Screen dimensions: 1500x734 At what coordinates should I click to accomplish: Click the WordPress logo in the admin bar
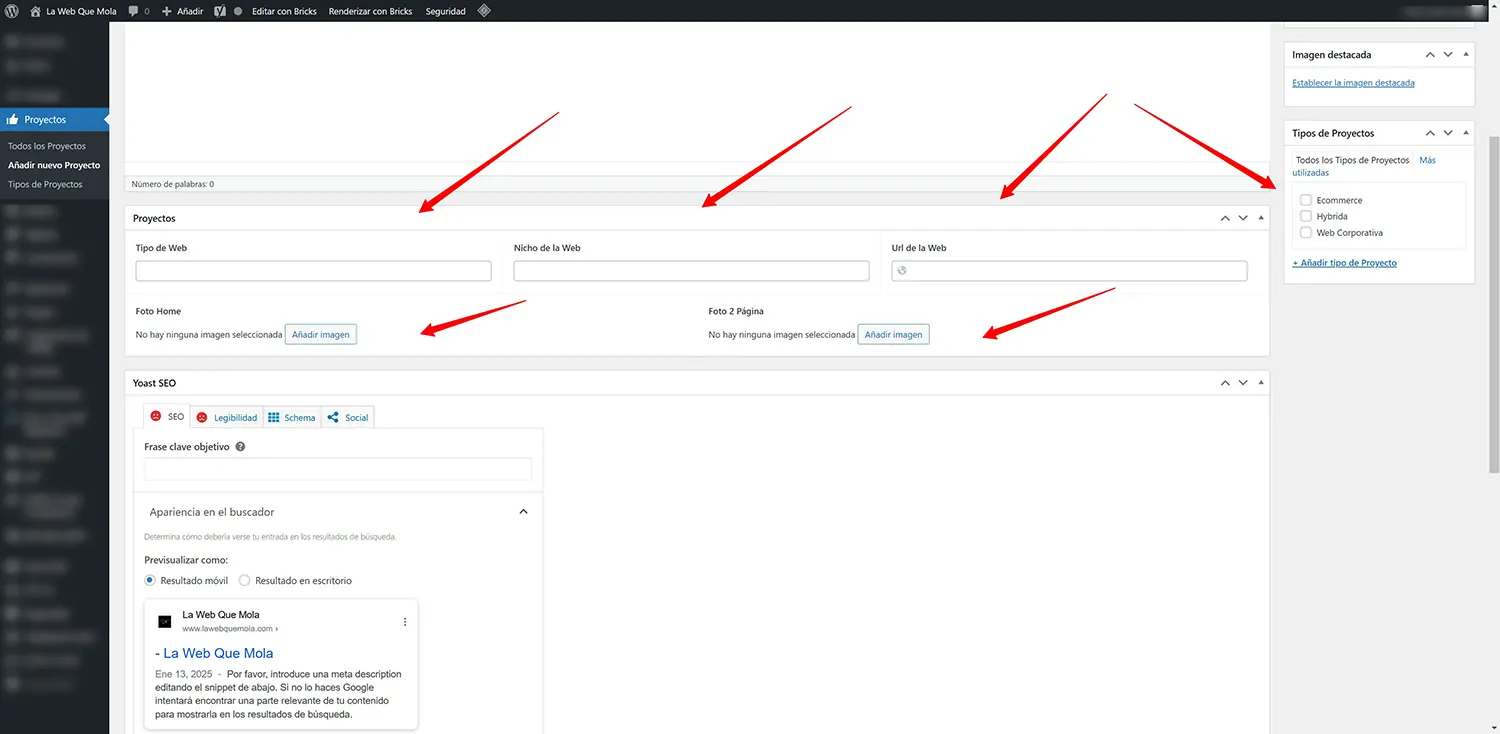(x=11, y=11)
